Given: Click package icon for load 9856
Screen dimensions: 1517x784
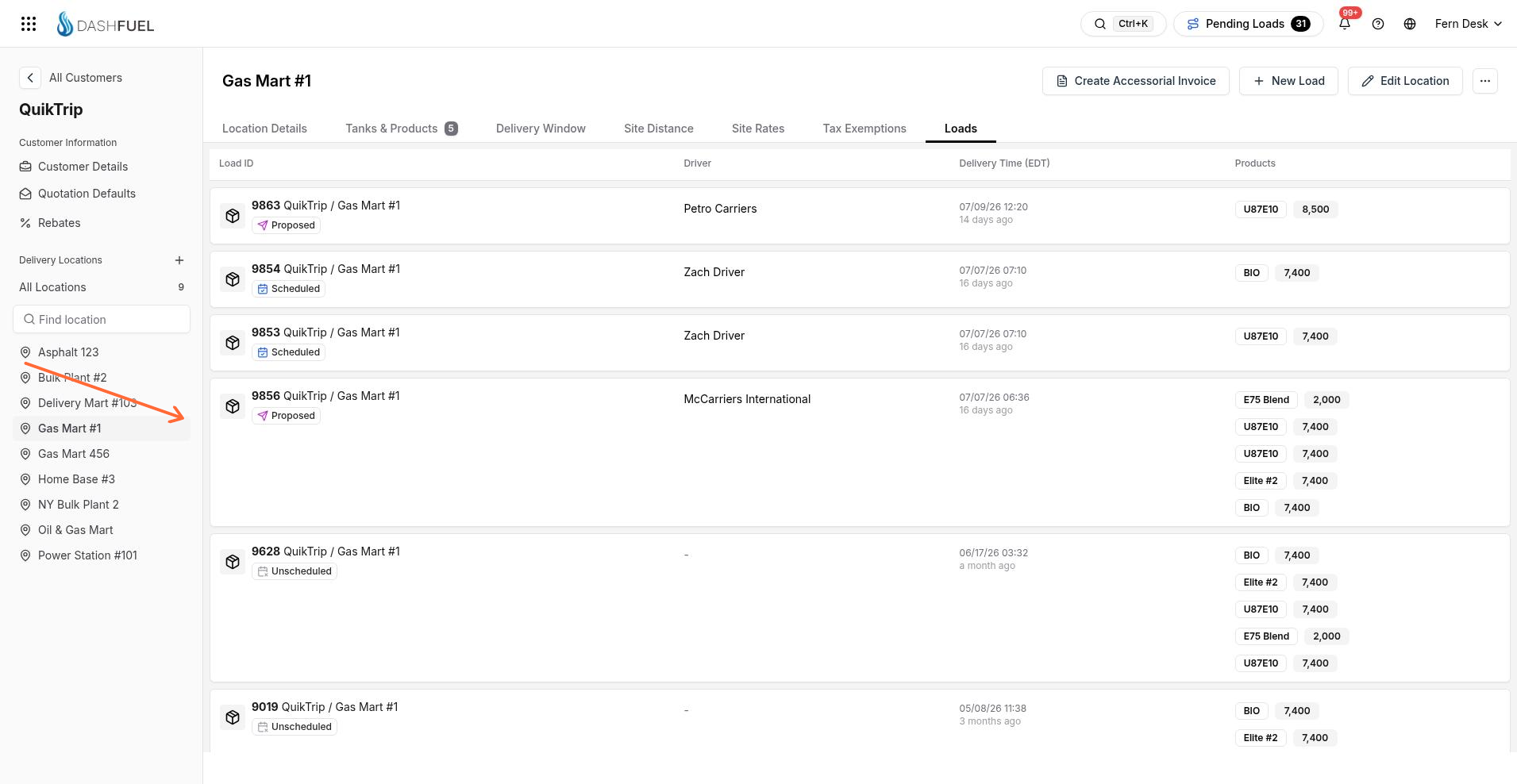Looking at the screenshot, I should pyautogui.click(x=233, y=406).
